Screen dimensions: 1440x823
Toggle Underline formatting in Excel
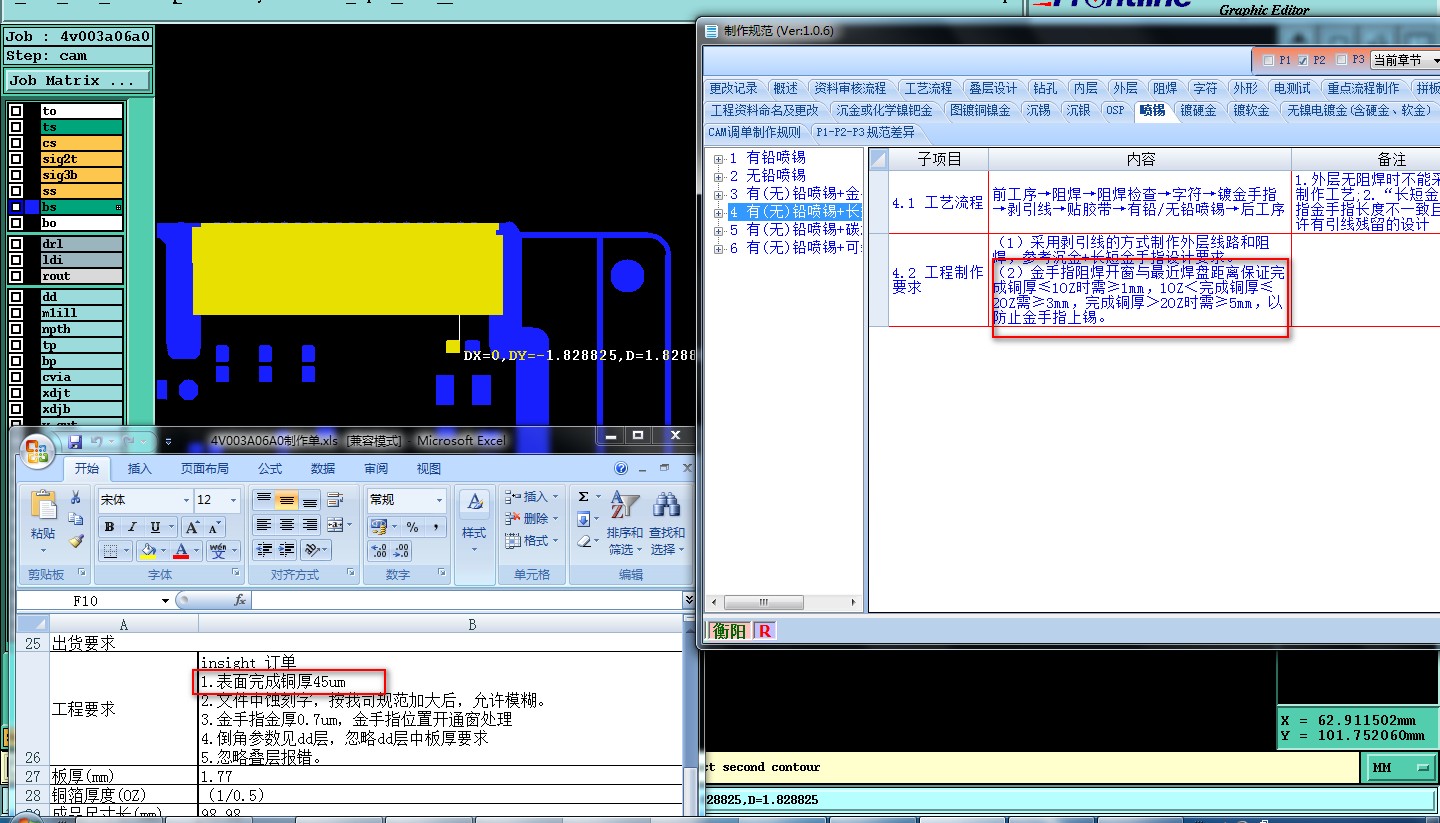[155, 527]
